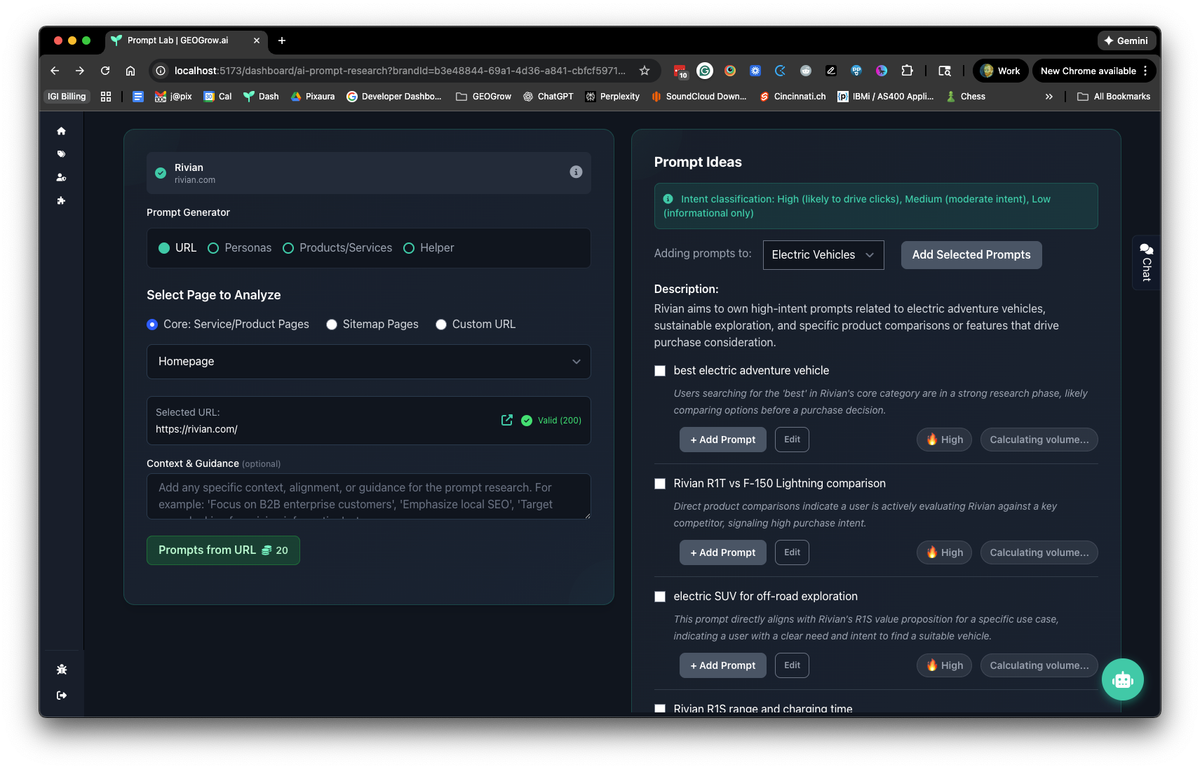Reload the page with the refresh icon

(x=105, y=71)
